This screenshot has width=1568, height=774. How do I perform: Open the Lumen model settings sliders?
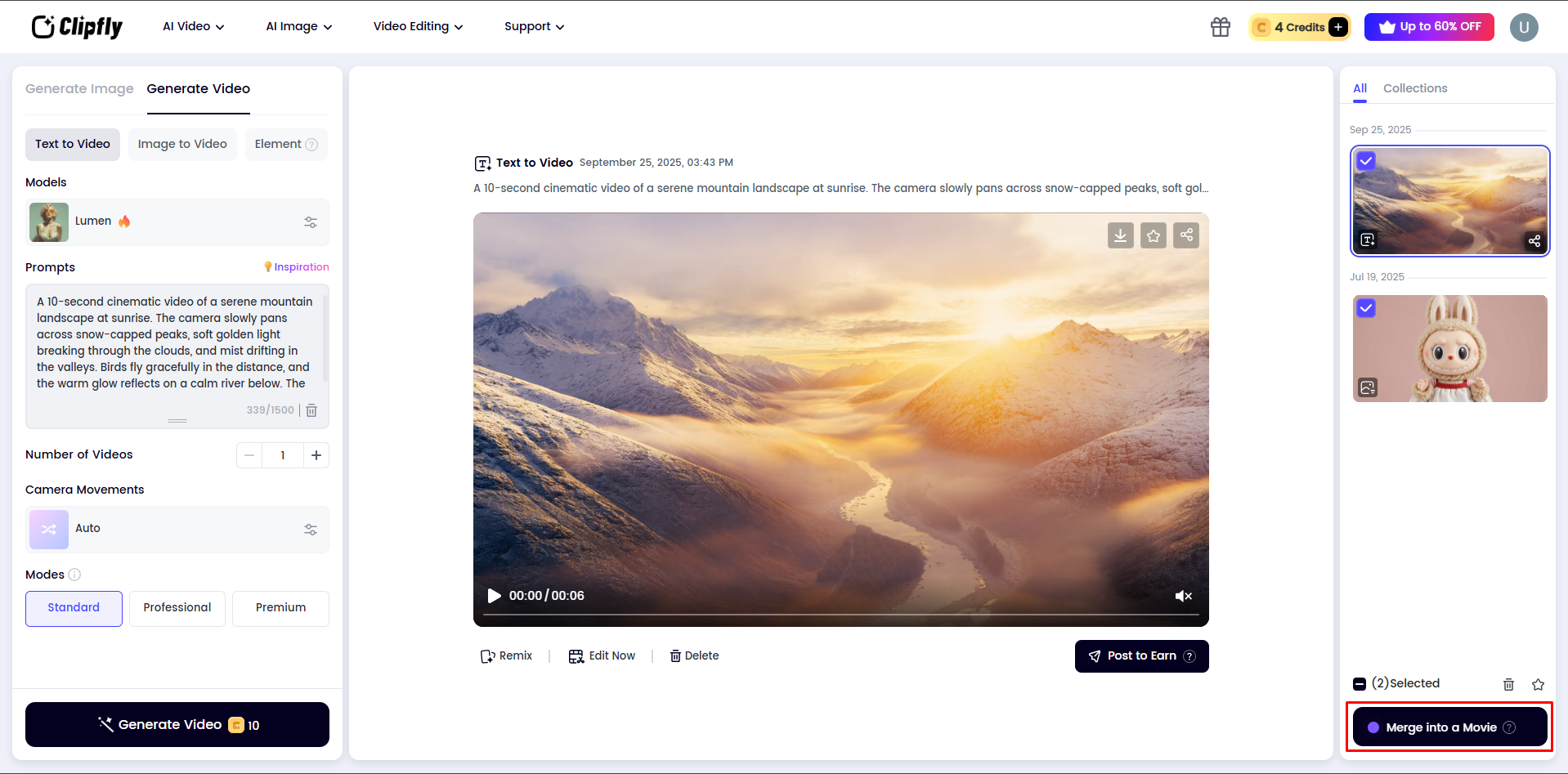point(311,221)
